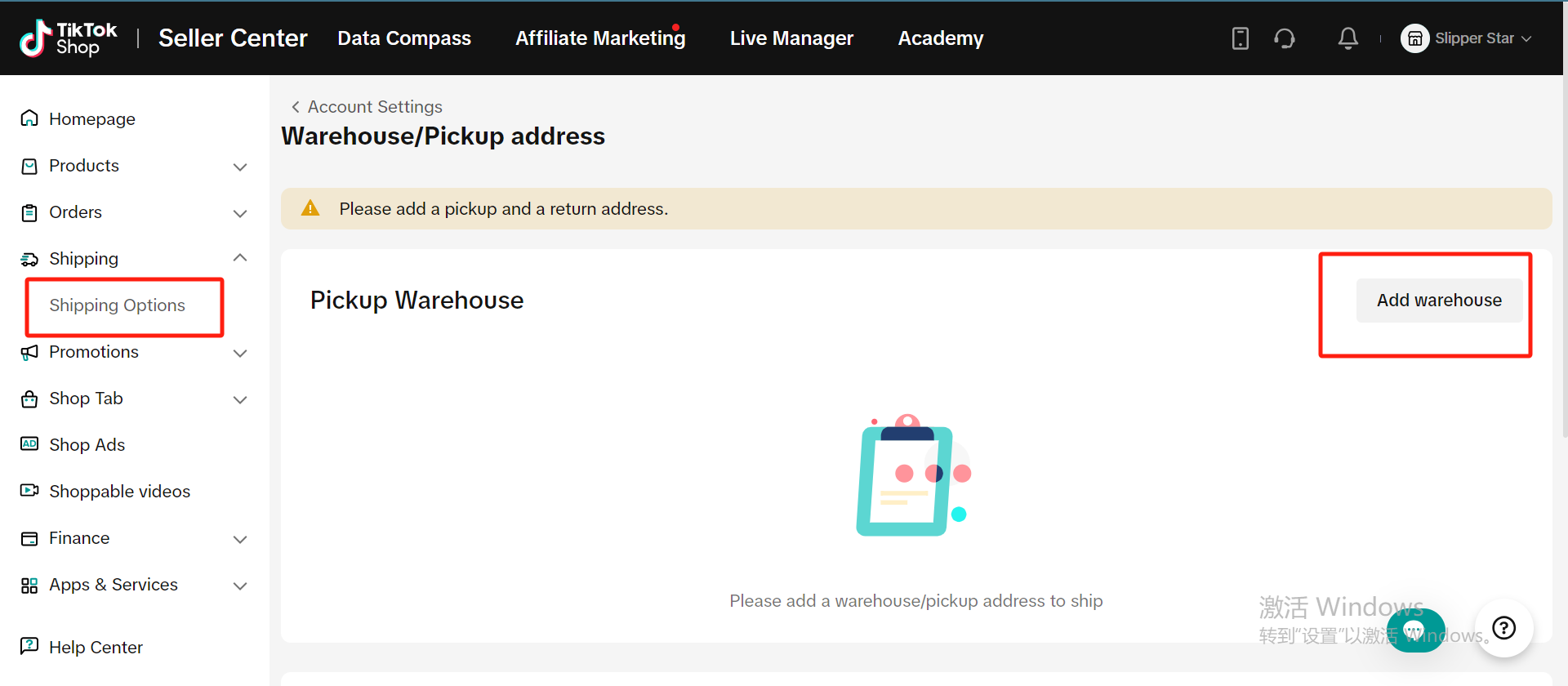Image resolution: width=1568 pixels, height=686 pixels.
Task: Click the customer support headset icon
Action: 1285,38
